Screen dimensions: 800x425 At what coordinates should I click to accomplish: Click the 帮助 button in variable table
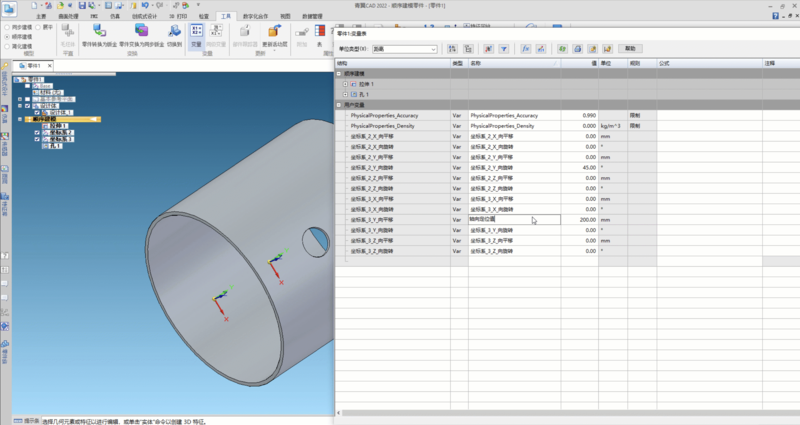(630, 48)
